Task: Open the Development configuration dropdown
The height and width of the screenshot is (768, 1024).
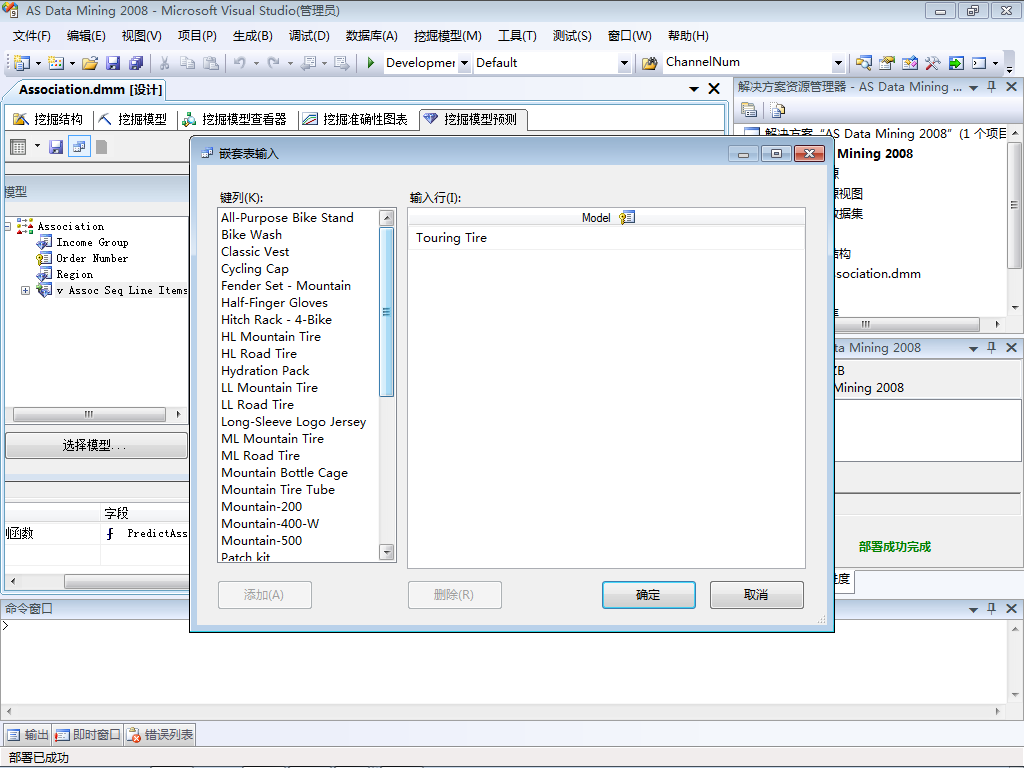Action: click(x=464, y=63)
